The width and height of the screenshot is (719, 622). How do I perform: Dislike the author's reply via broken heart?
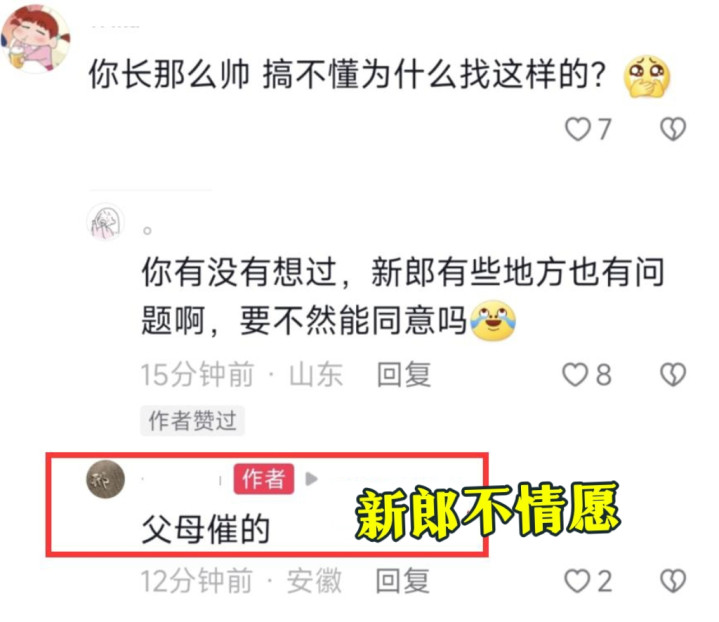click(x=673, y=581)
